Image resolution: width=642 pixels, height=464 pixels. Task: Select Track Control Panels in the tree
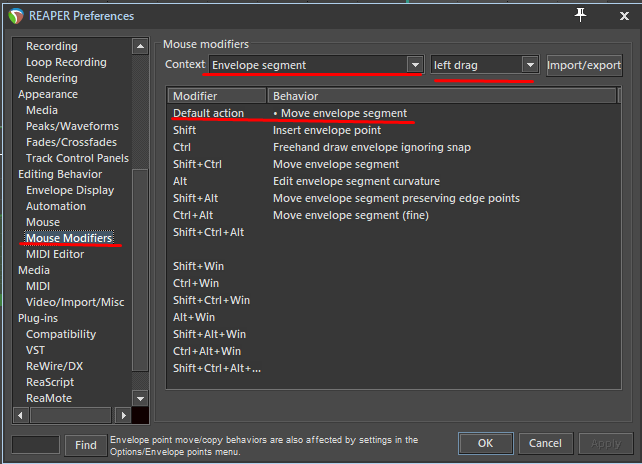tap(77, 158)
